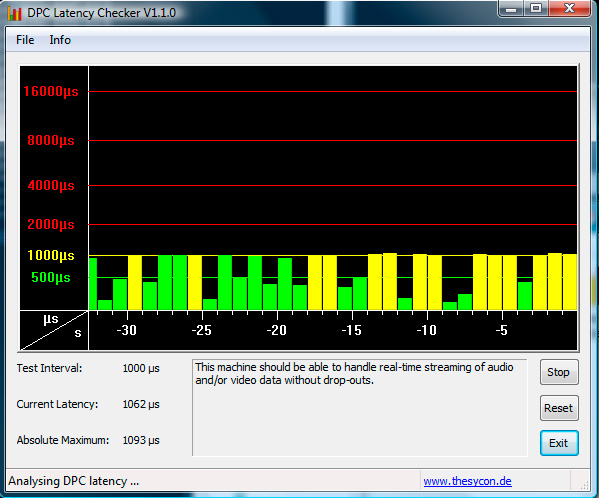Minimize the DPC Latency Checker window
The width and height of the screenshot is (599, 498).
pyautogui.click(x=511, y=8)
